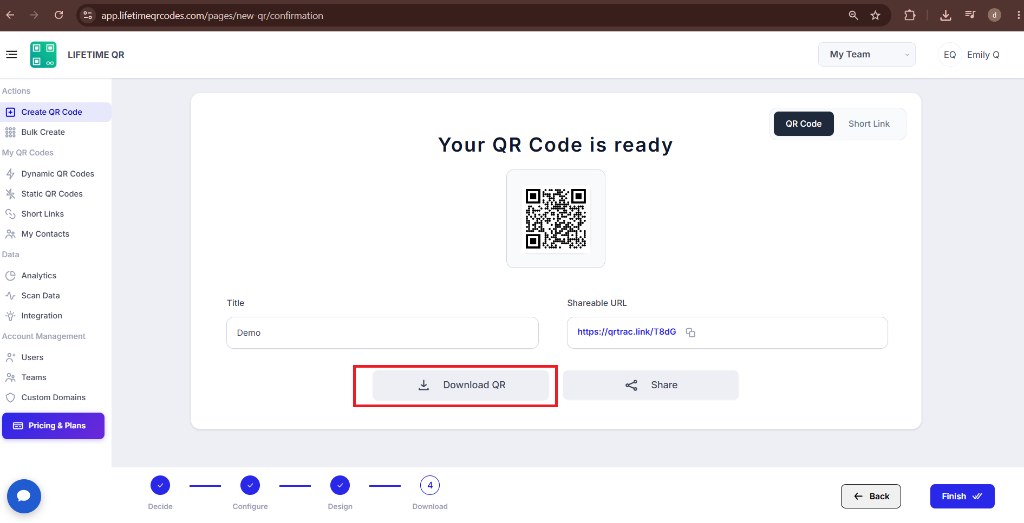Switch to the Short Link tab
Screen dimensions: 1024x523
point(869,124)
